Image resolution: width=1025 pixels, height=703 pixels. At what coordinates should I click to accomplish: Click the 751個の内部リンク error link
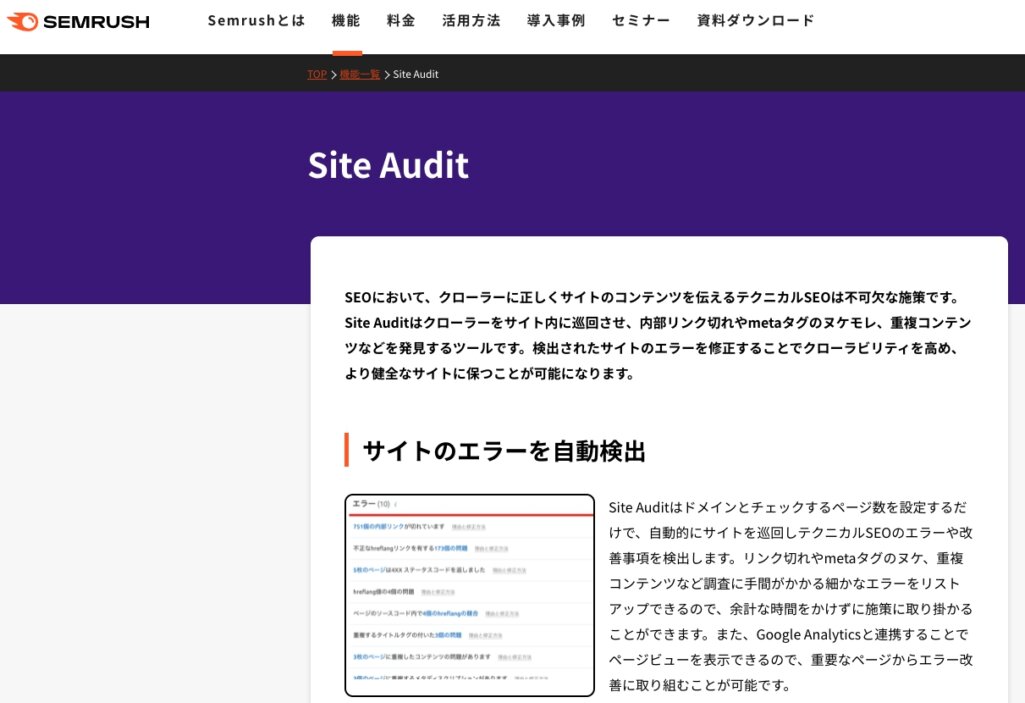click(380, 526)
